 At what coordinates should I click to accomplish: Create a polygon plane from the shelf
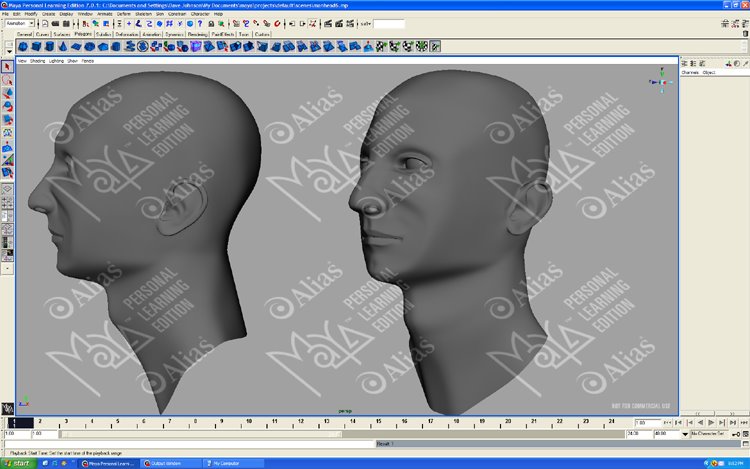[76, 46]
